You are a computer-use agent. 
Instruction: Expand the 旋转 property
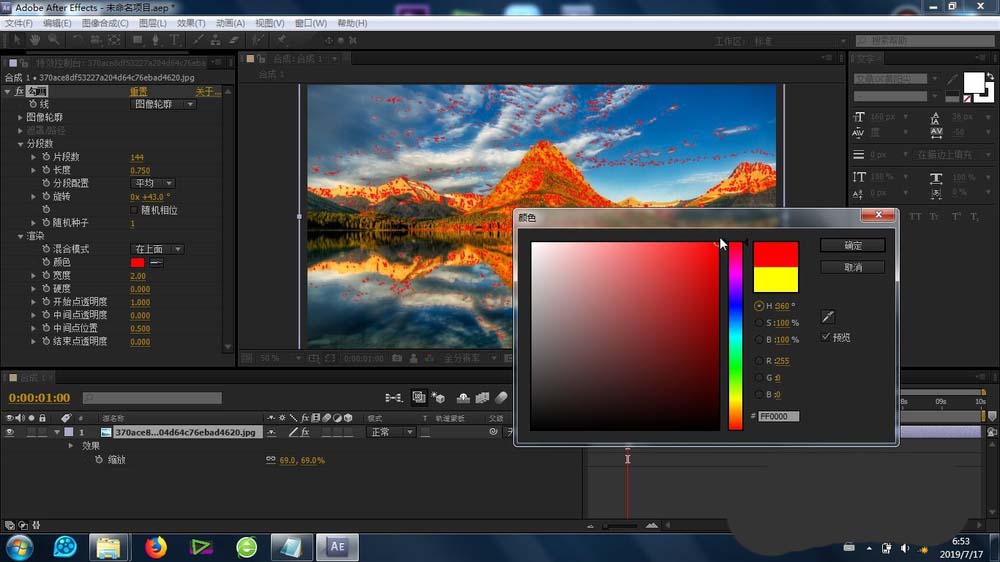(33, 196)
